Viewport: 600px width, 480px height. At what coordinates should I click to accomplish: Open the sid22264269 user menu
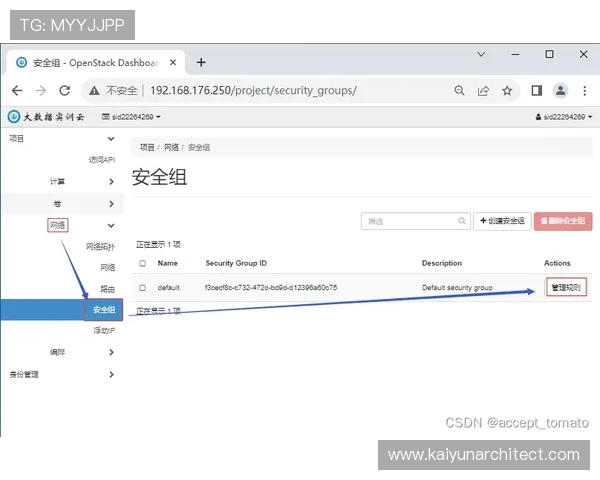click(x=564, y=117)
